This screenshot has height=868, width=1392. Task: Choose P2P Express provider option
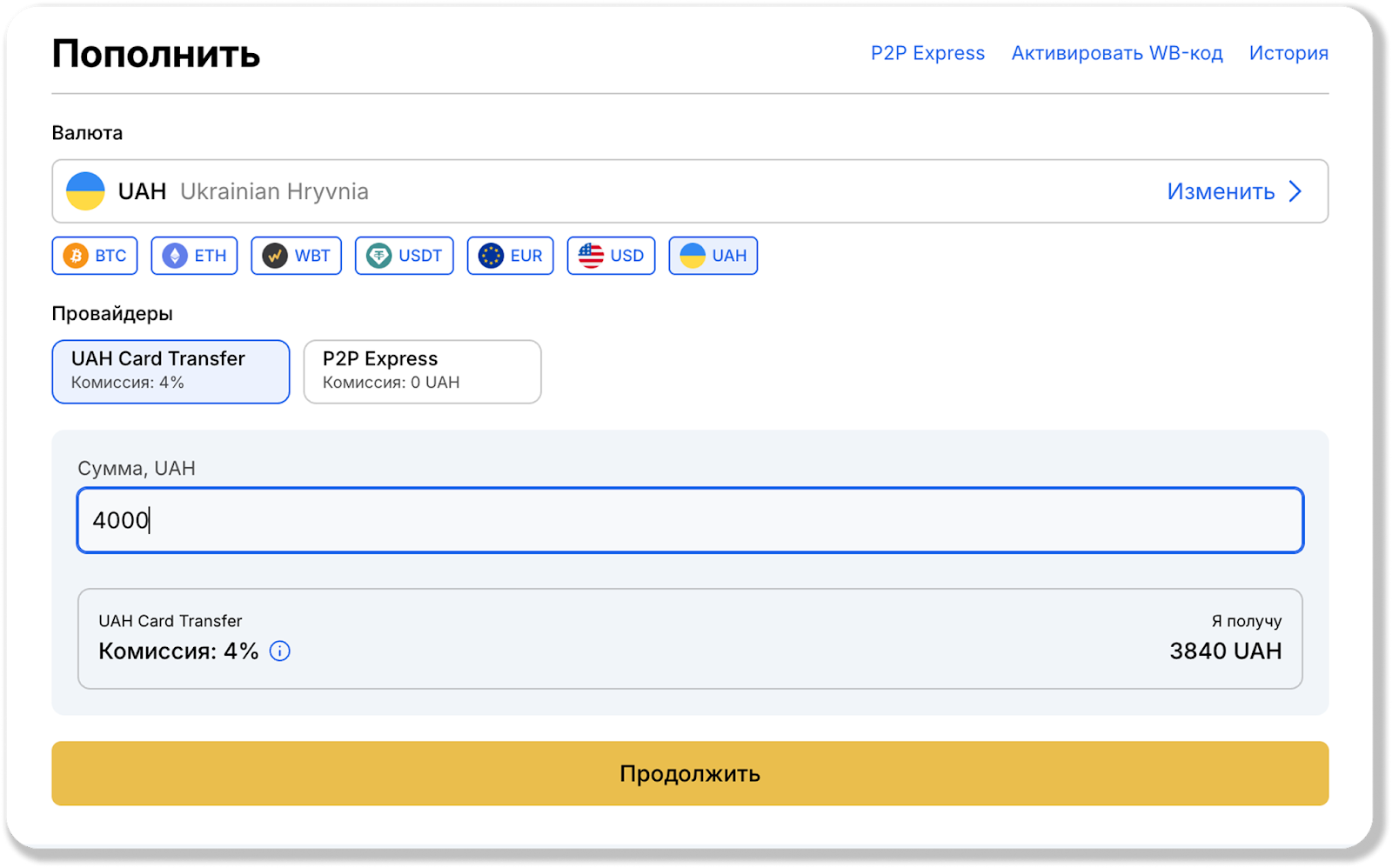coord(422,371)
